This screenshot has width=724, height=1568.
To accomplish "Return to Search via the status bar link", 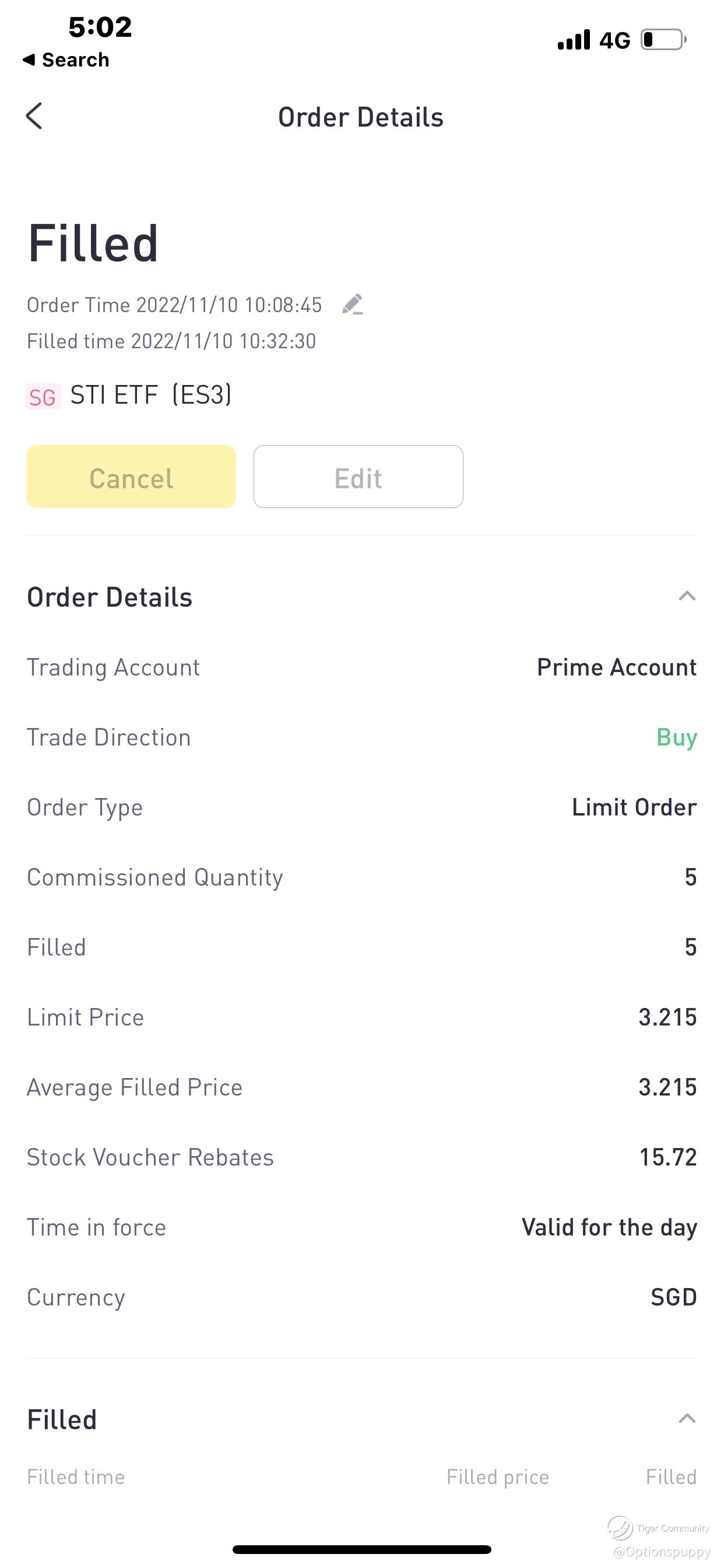I will [66, 60].
